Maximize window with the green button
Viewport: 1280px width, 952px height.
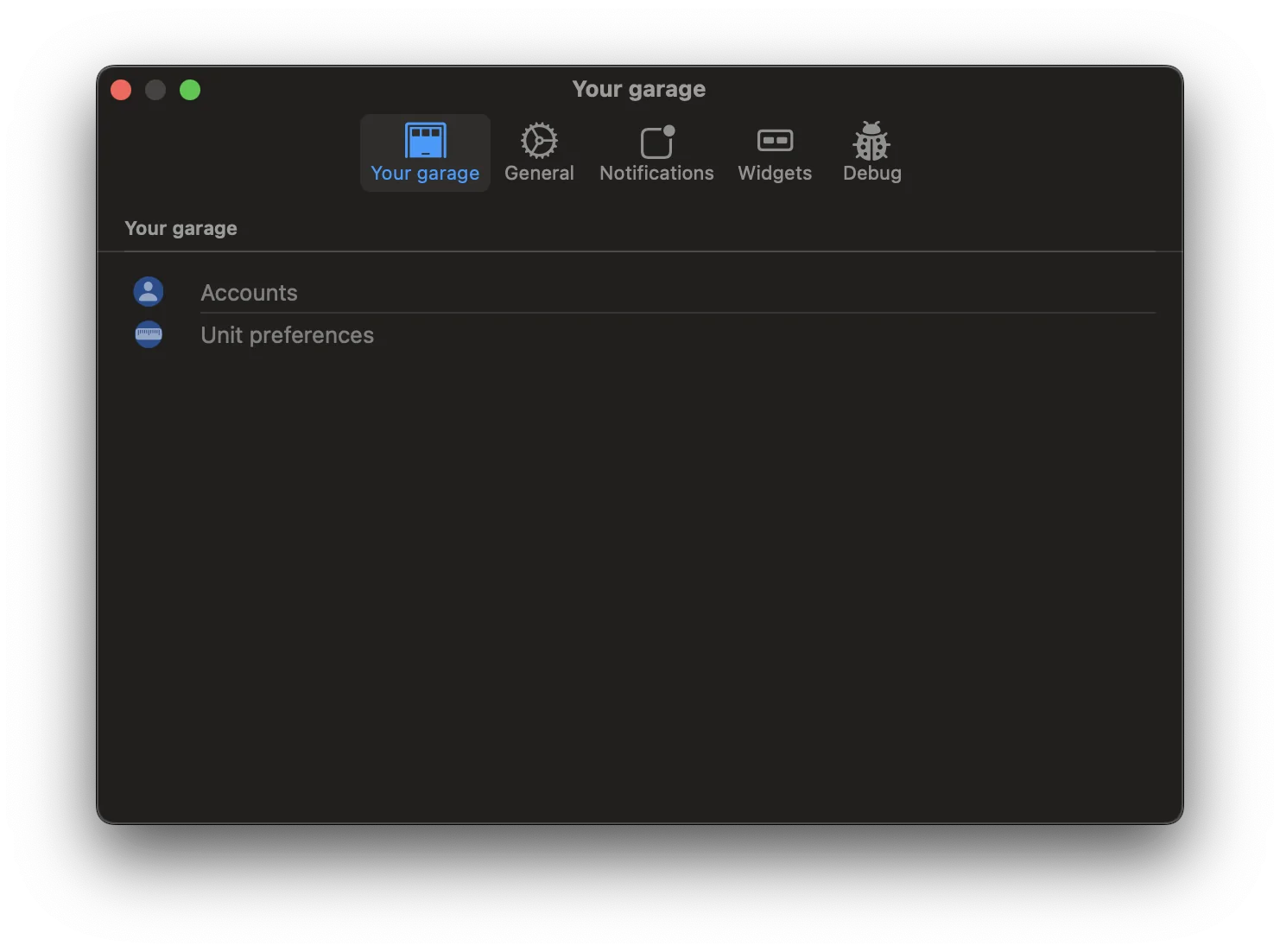(190, 90)
